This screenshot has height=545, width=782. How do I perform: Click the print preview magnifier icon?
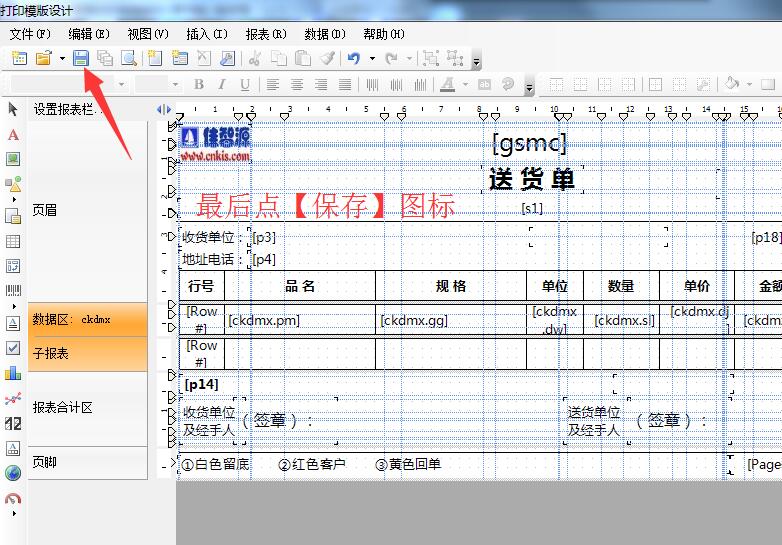point(129,59)
